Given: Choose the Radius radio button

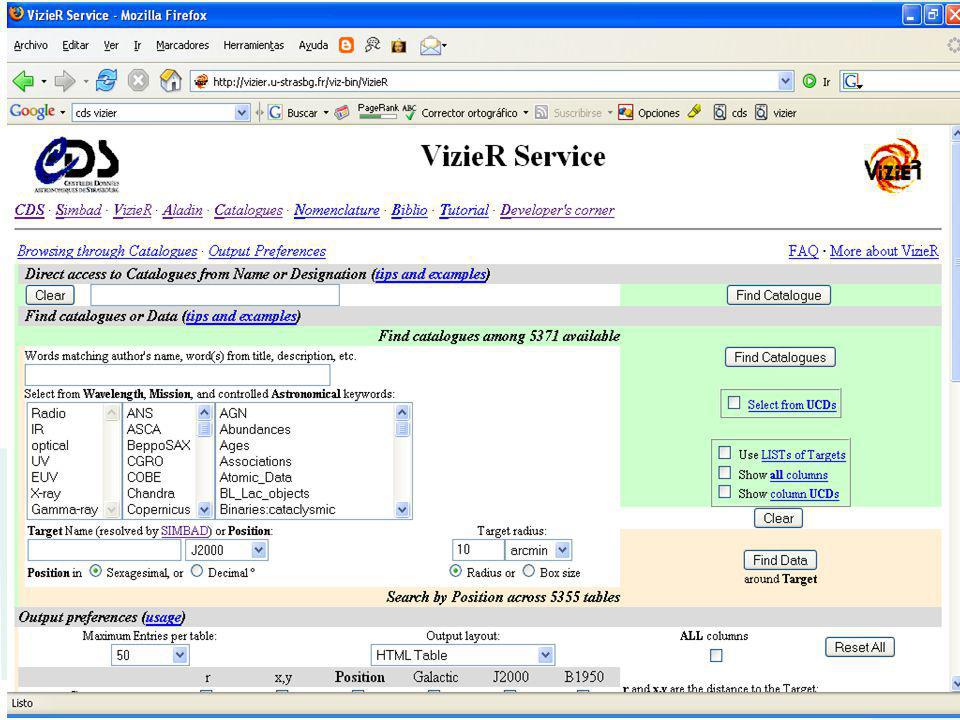Looking at the screenshot, I should tap(456, 571).
